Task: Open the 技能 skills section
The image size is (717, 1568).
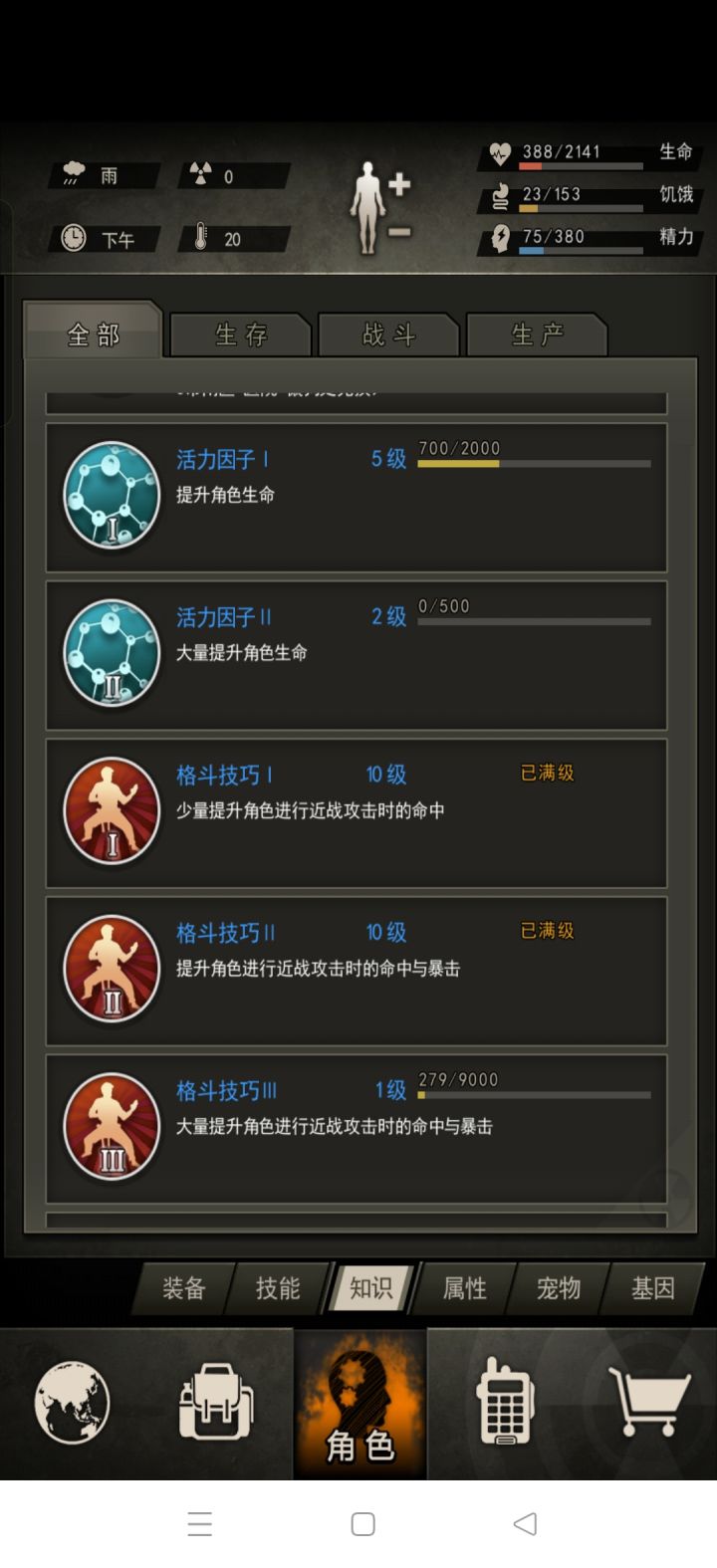Action: tap(278, 1288)
